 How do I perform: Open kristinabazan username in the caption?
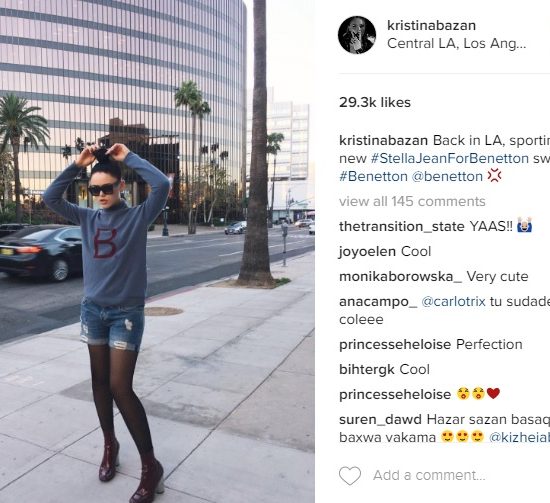(383, 140)
